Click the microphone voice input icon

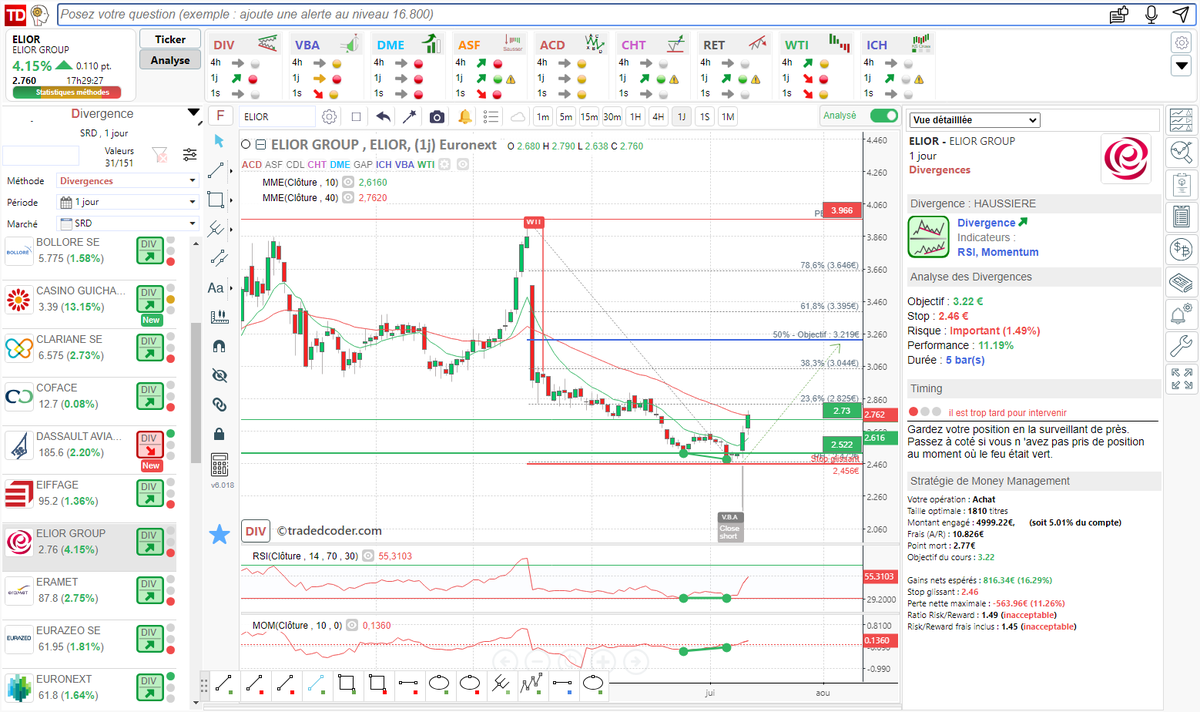1152,15
